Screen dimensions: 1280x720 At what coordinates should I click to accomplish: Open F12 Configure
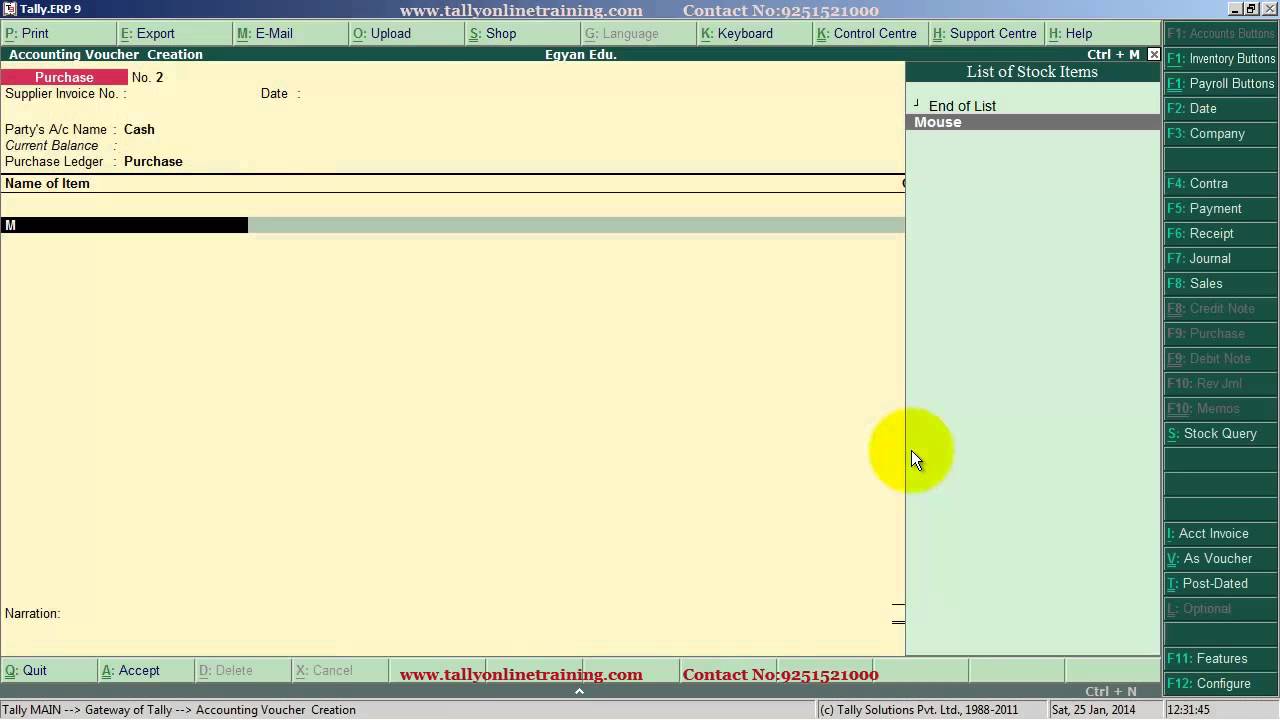tap(1221, 683)
